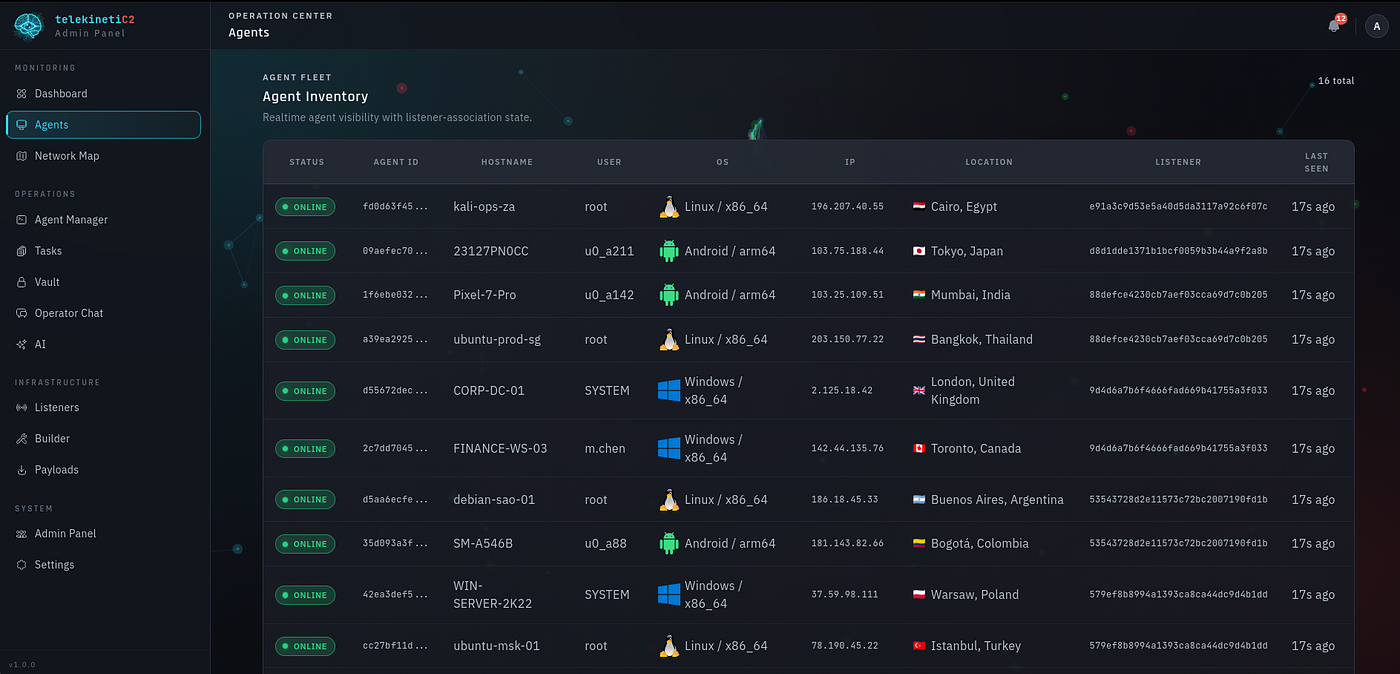Screen dimensions: 1400x674
Task: Click the Builder hammer icon
Action: point(22,439)
